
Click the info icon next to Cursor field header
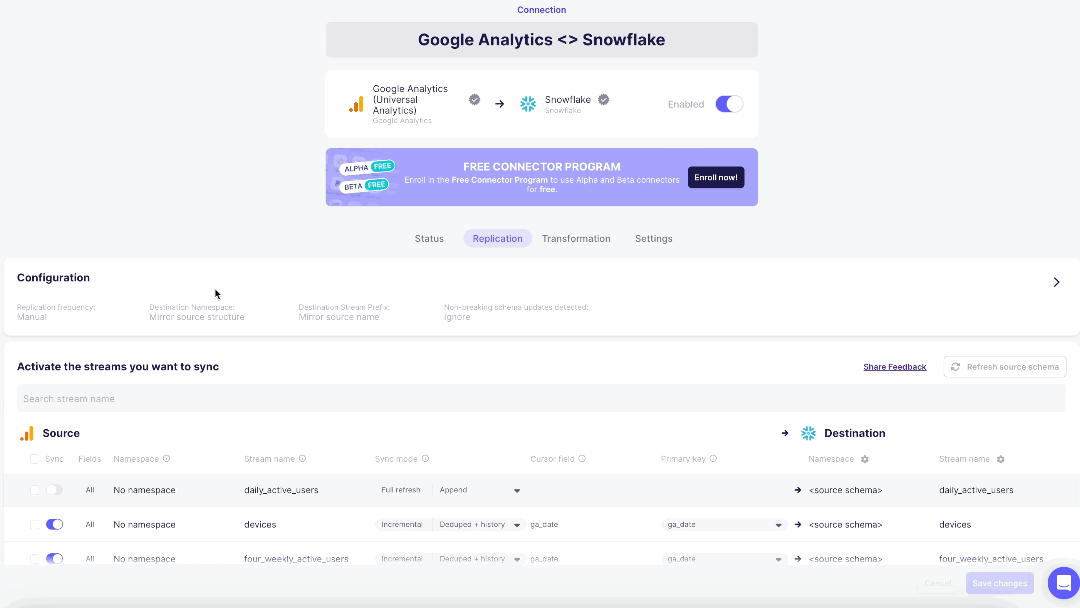[x=582, y=459]
